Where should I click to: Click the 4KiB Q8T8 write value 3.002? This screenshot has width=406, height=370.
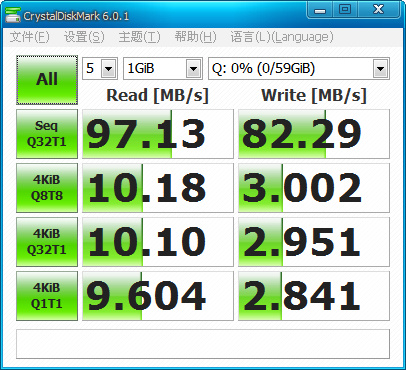[314, 188]
